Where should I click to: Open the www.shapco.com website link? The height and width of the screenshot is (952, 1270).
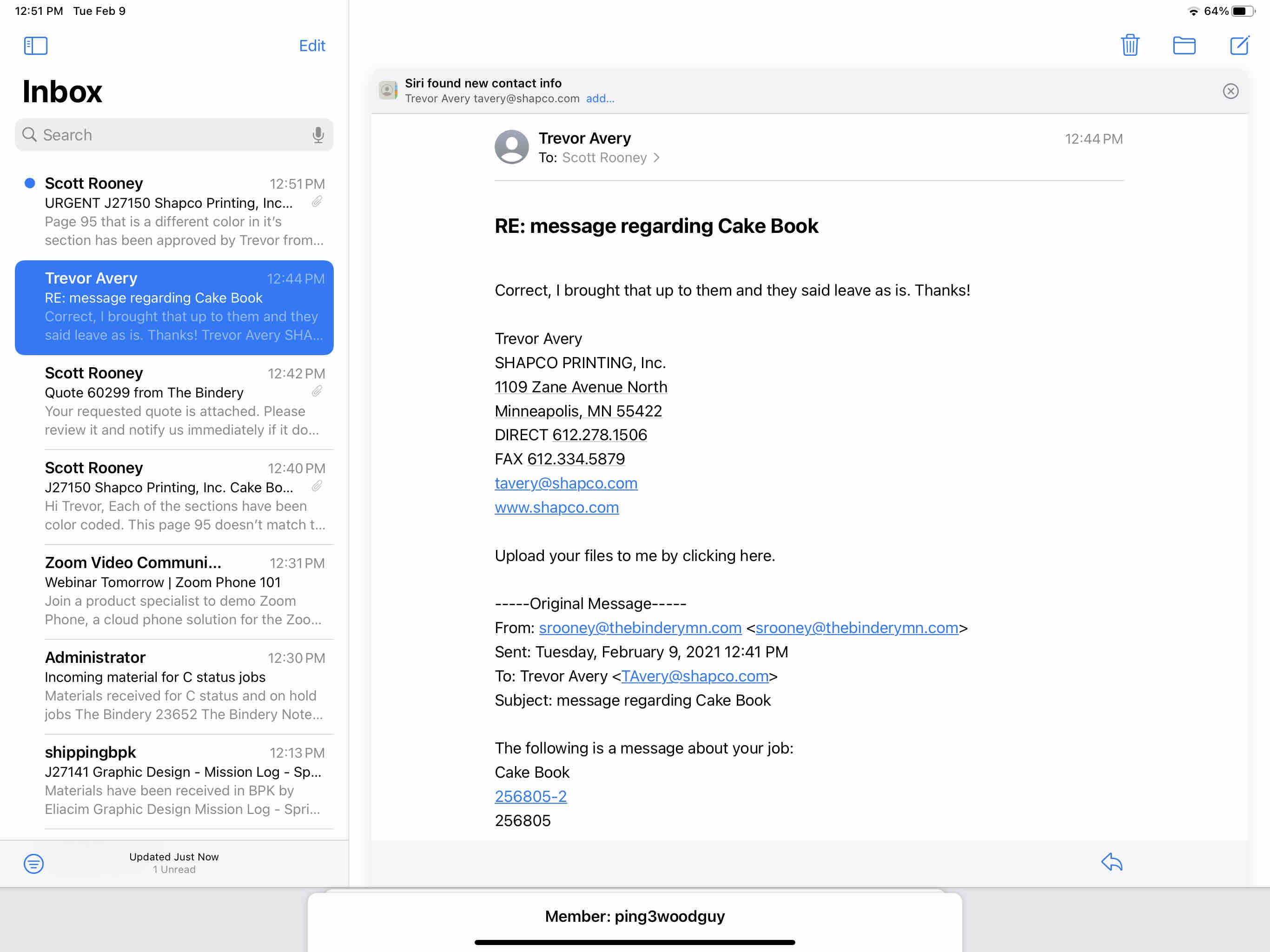(556, 508)
